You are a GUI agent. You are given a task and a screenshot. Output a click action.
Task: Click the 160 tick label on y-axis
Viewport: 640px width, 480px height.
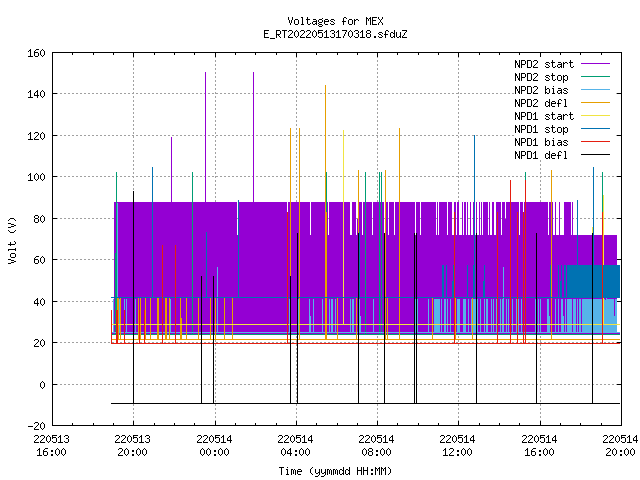click(x=36, y=53)
